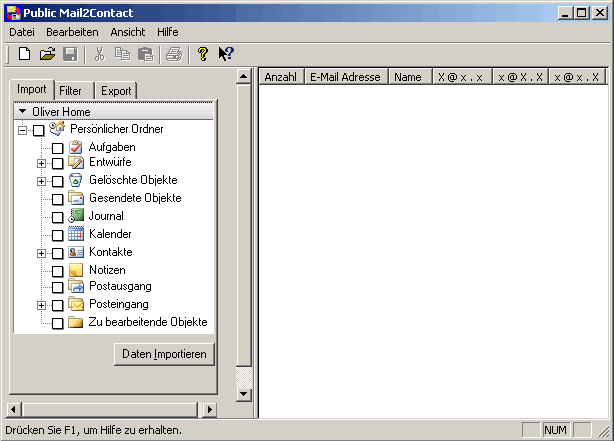Click the Public Mail2Contact title bar icon
Viewport: 614px width, 441px height.
pyautogui.click(x=13, y=13)
